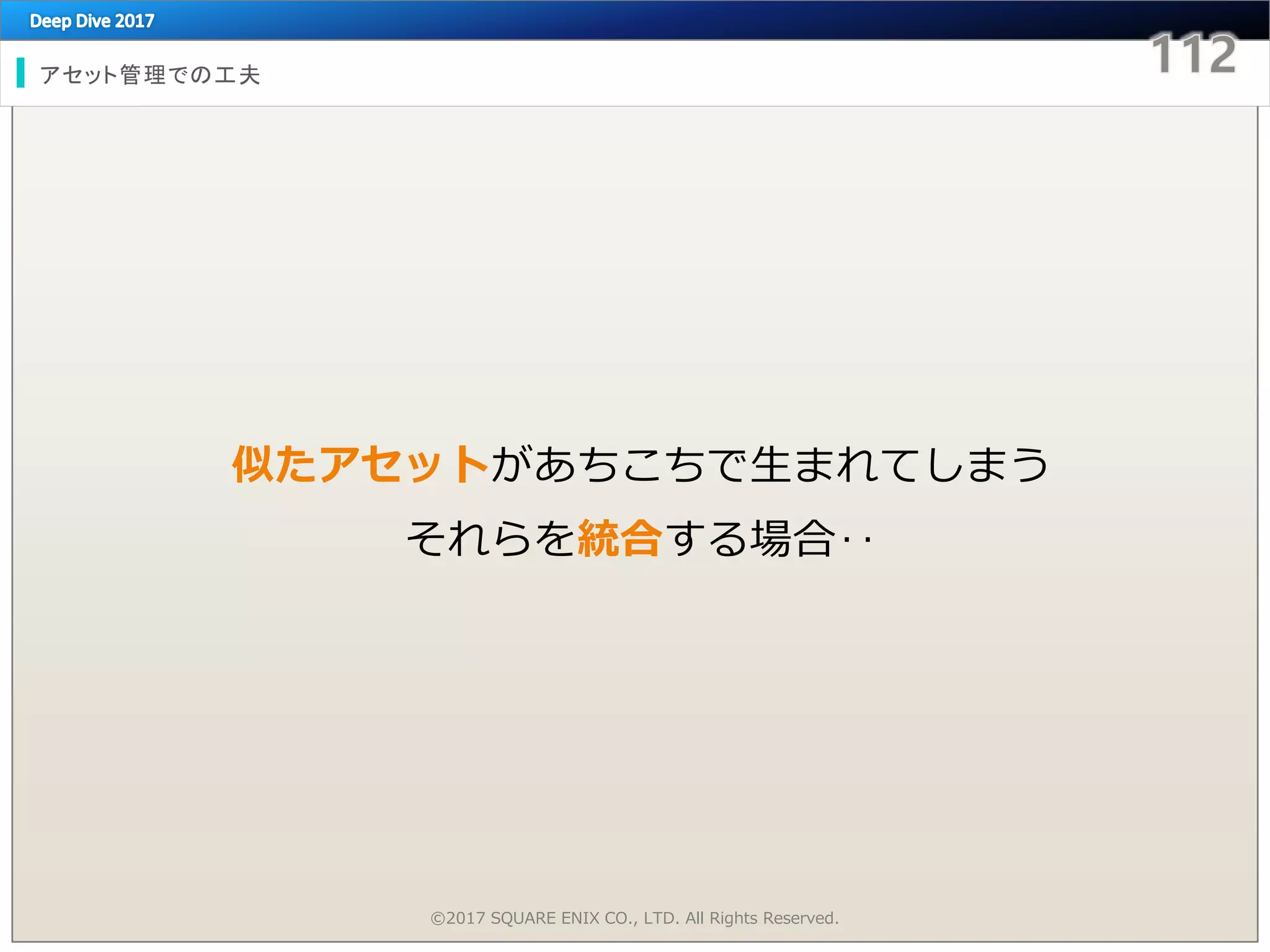
Task: Click the text それらを in the second line
Action: click(490, 538)
